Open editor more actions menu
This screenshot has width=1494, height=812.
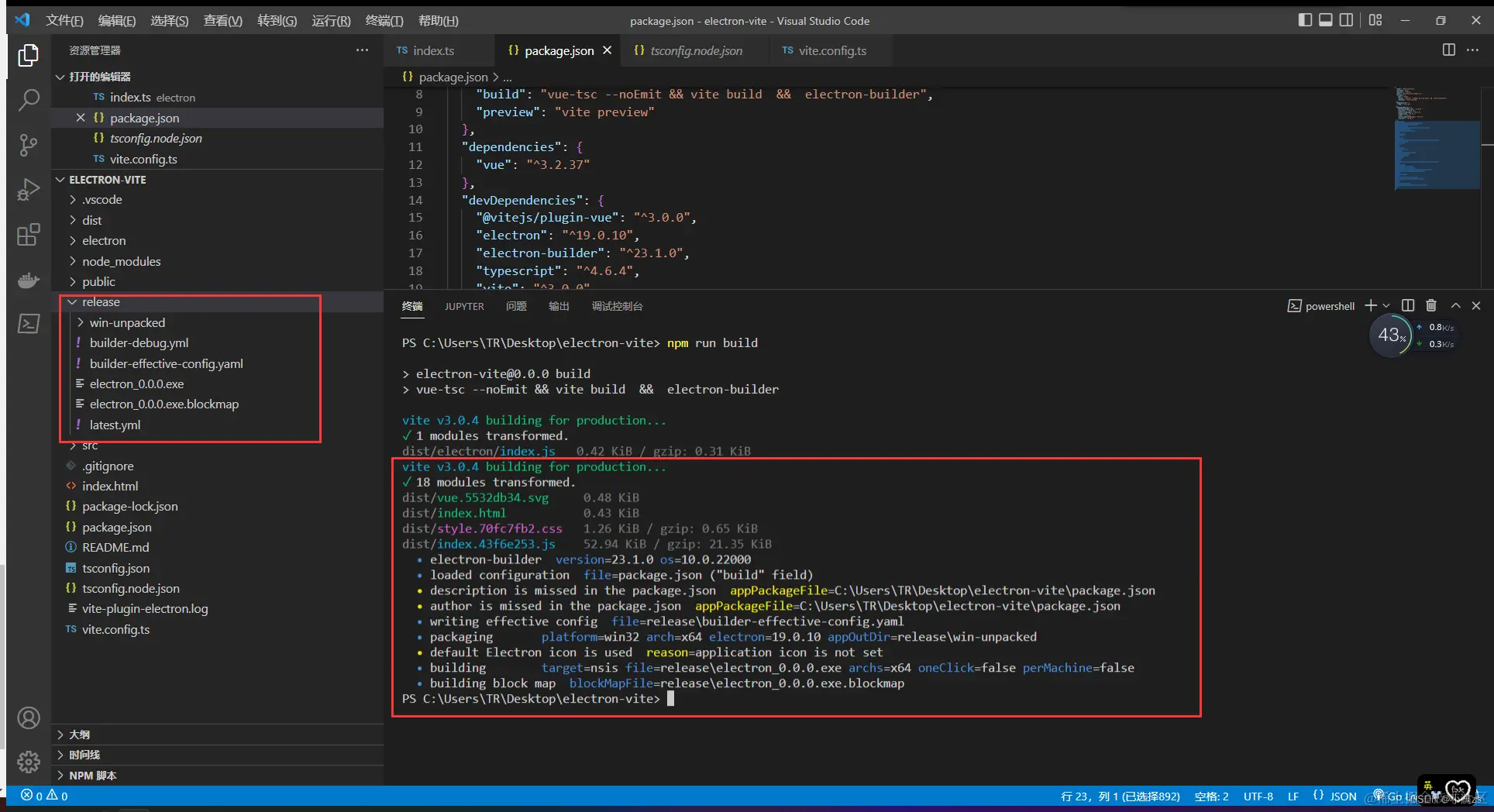pyautogui.click(x=1472, y=50)
